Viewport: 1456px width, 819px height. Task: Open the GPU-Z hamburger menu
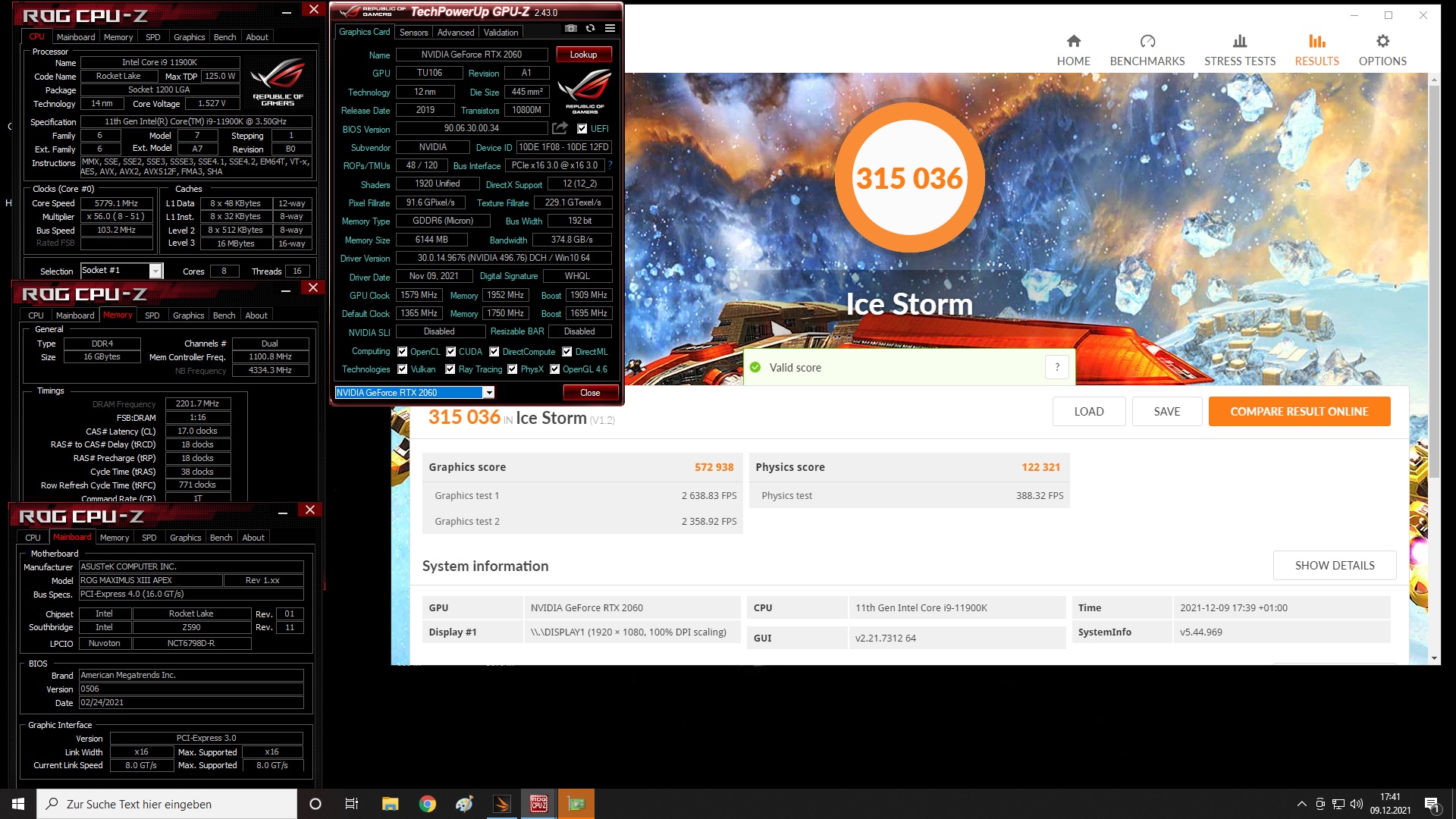[610, 29]
